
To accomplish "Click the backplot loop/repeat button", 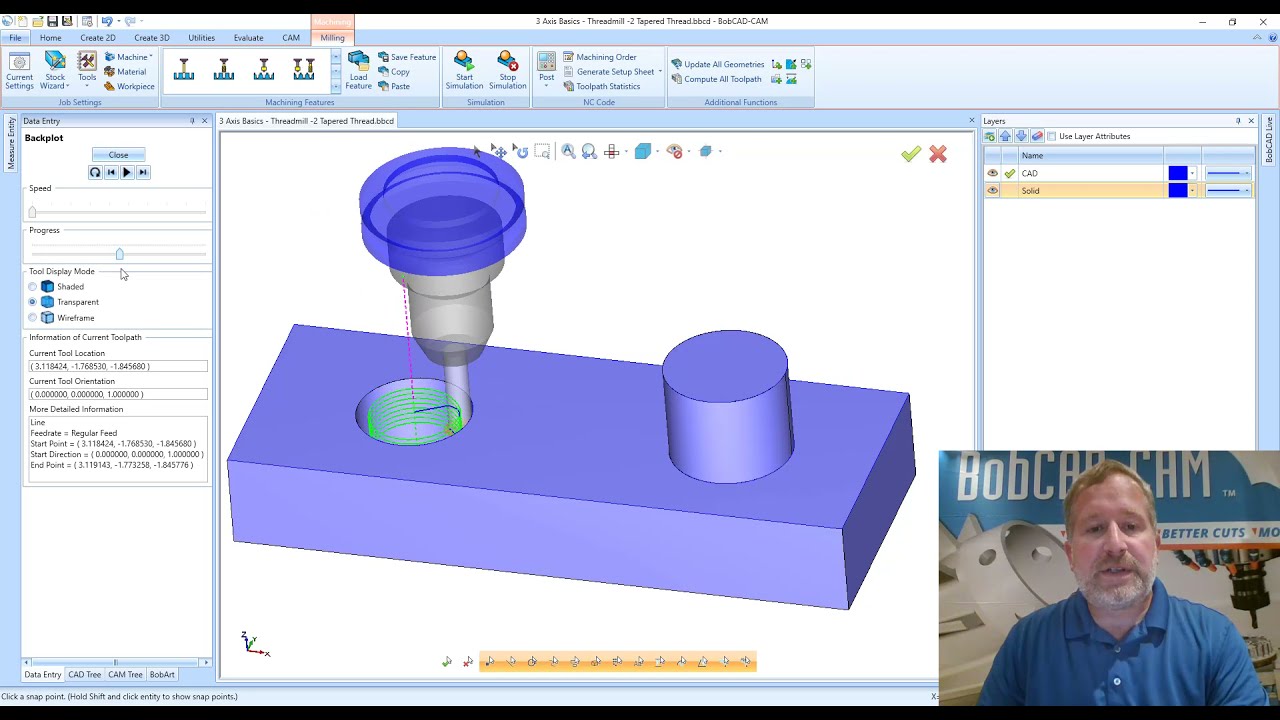I will click(x=95, y=172).
